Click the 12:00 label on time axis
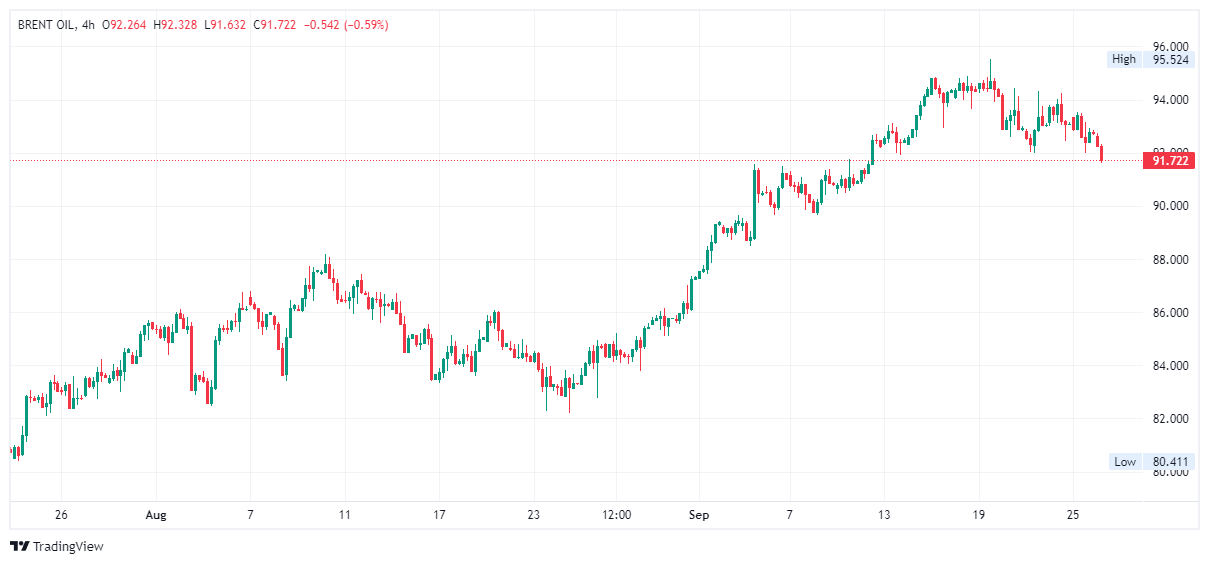1209x564 pixels. click(x=617, y=515)
